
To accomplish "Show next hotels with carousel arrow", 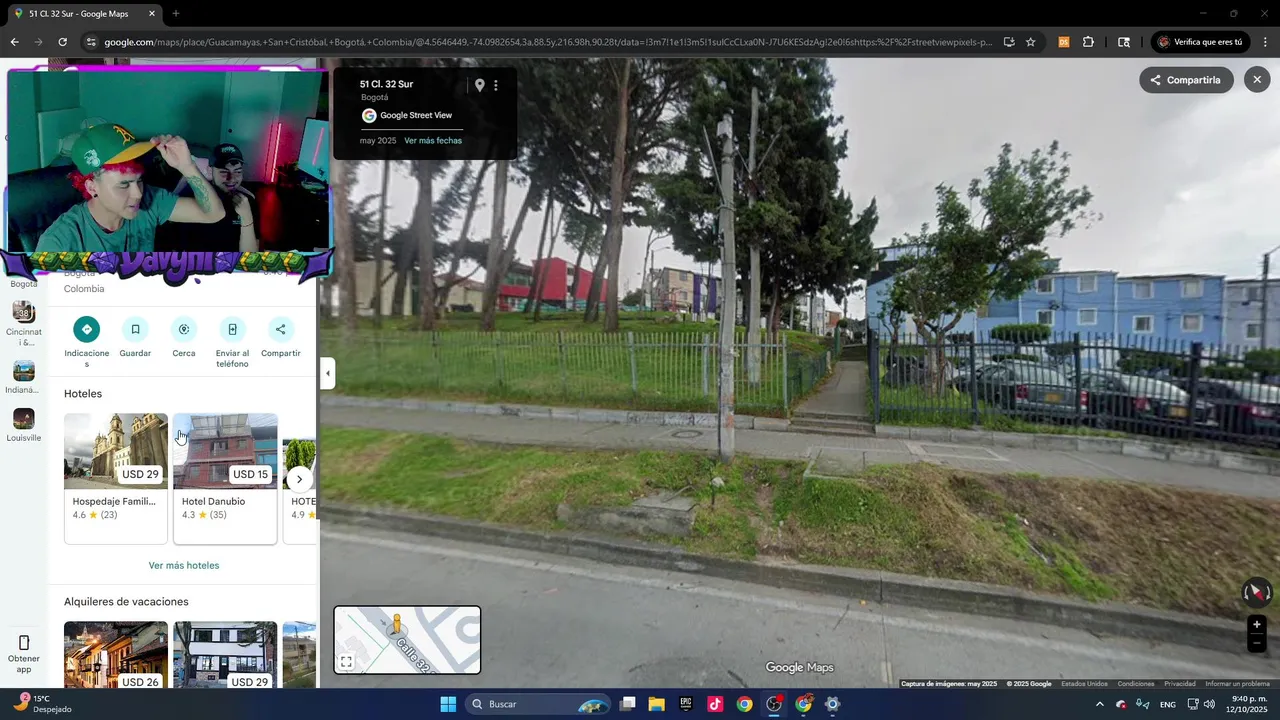I will click(x=299, y=479).
